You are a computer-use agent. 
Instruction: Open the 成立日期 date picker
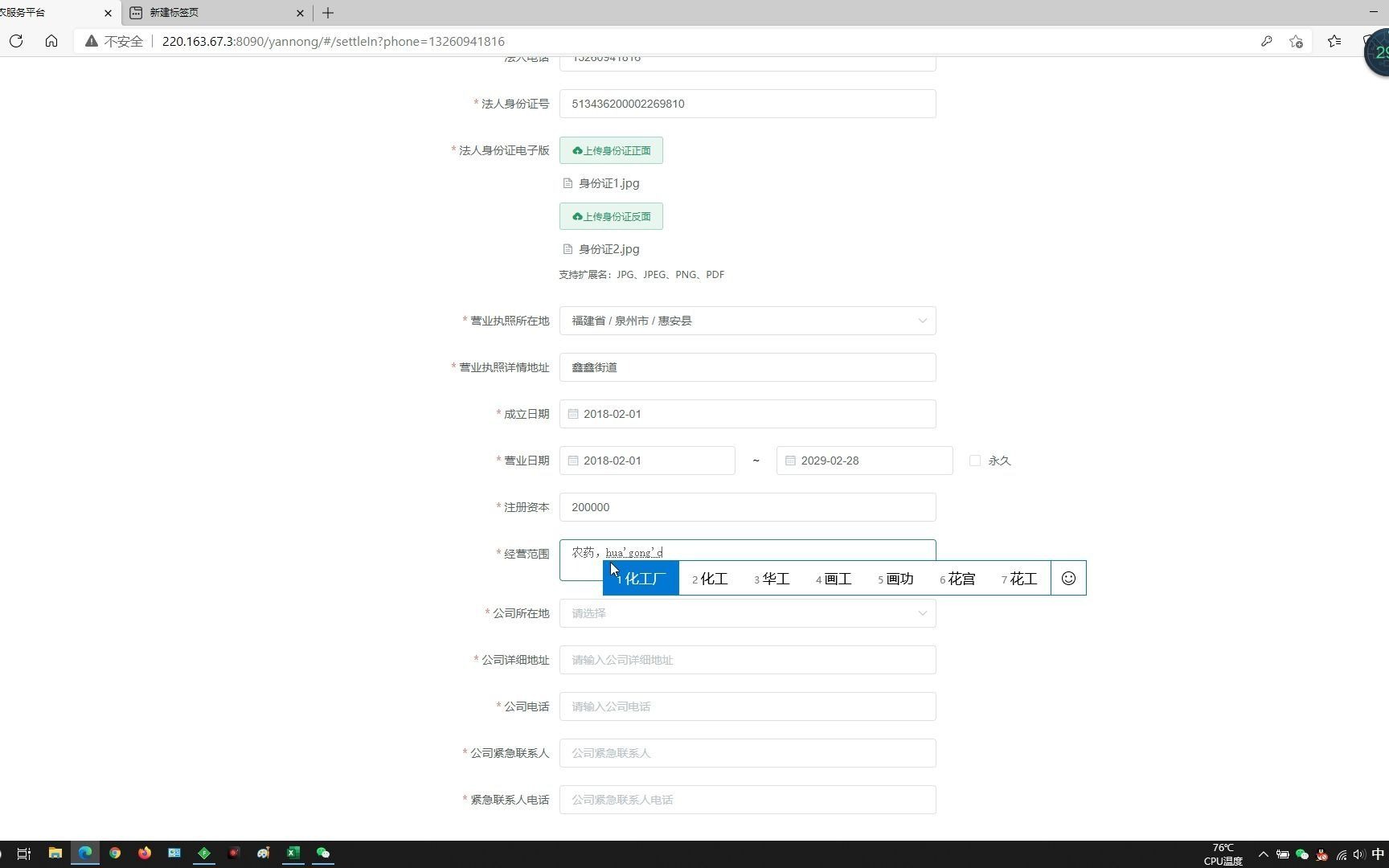pyautogui.click(x=748, y=414)
